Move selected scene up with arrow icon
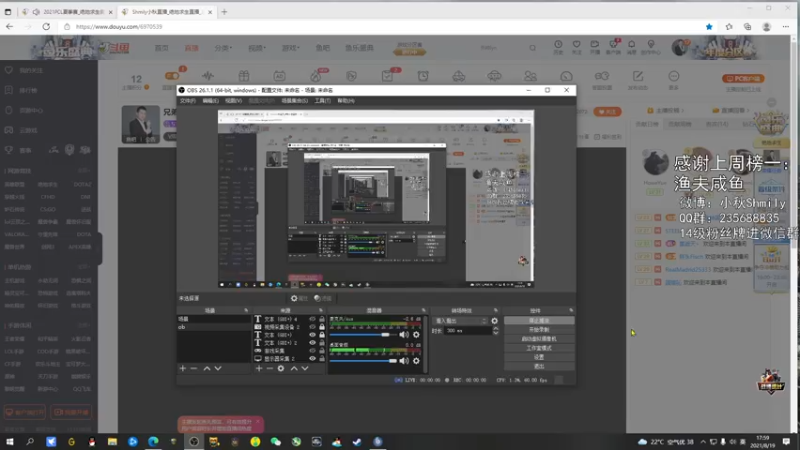This screenshot has height=450, width=800. point(207,368)
